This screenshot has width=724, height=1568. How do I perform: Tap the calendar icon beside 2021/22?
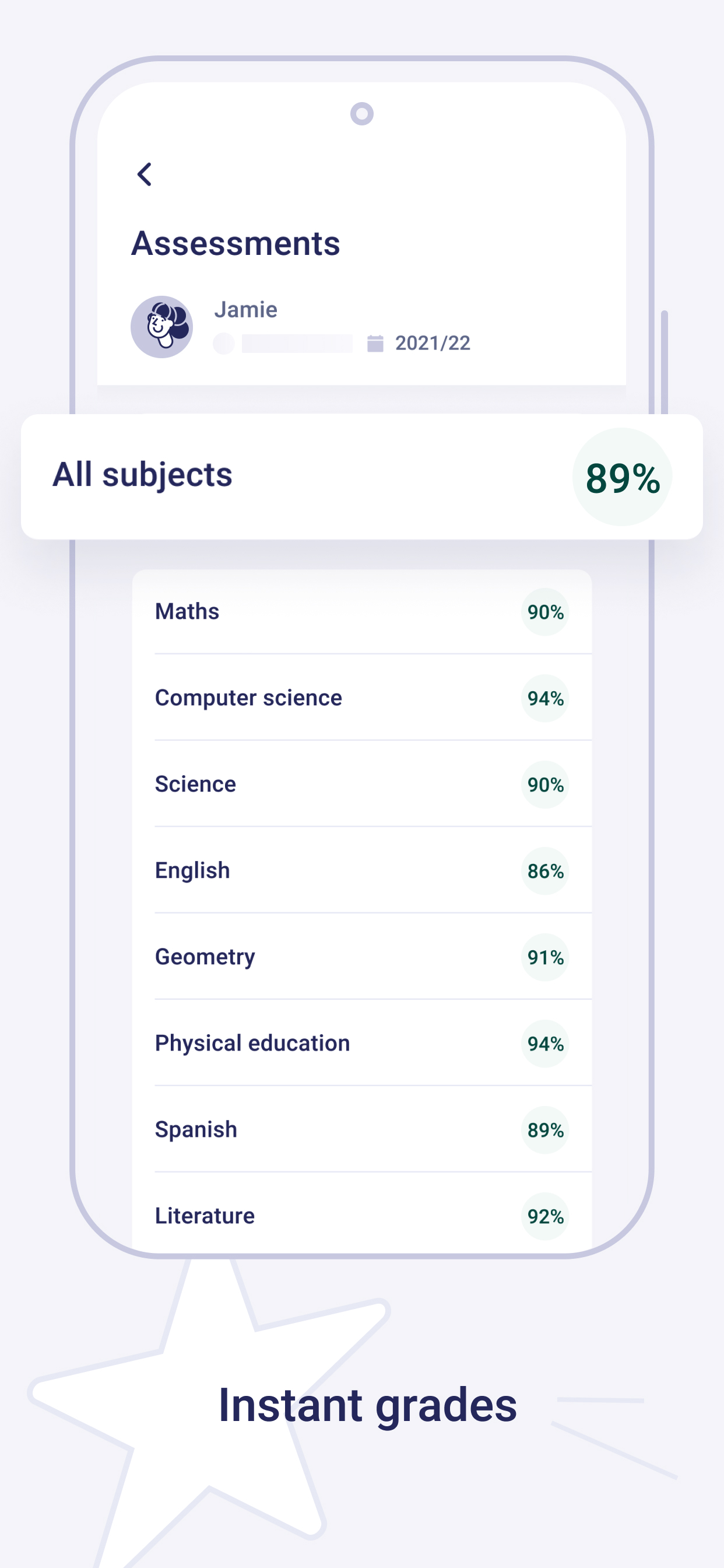point(375,344)
